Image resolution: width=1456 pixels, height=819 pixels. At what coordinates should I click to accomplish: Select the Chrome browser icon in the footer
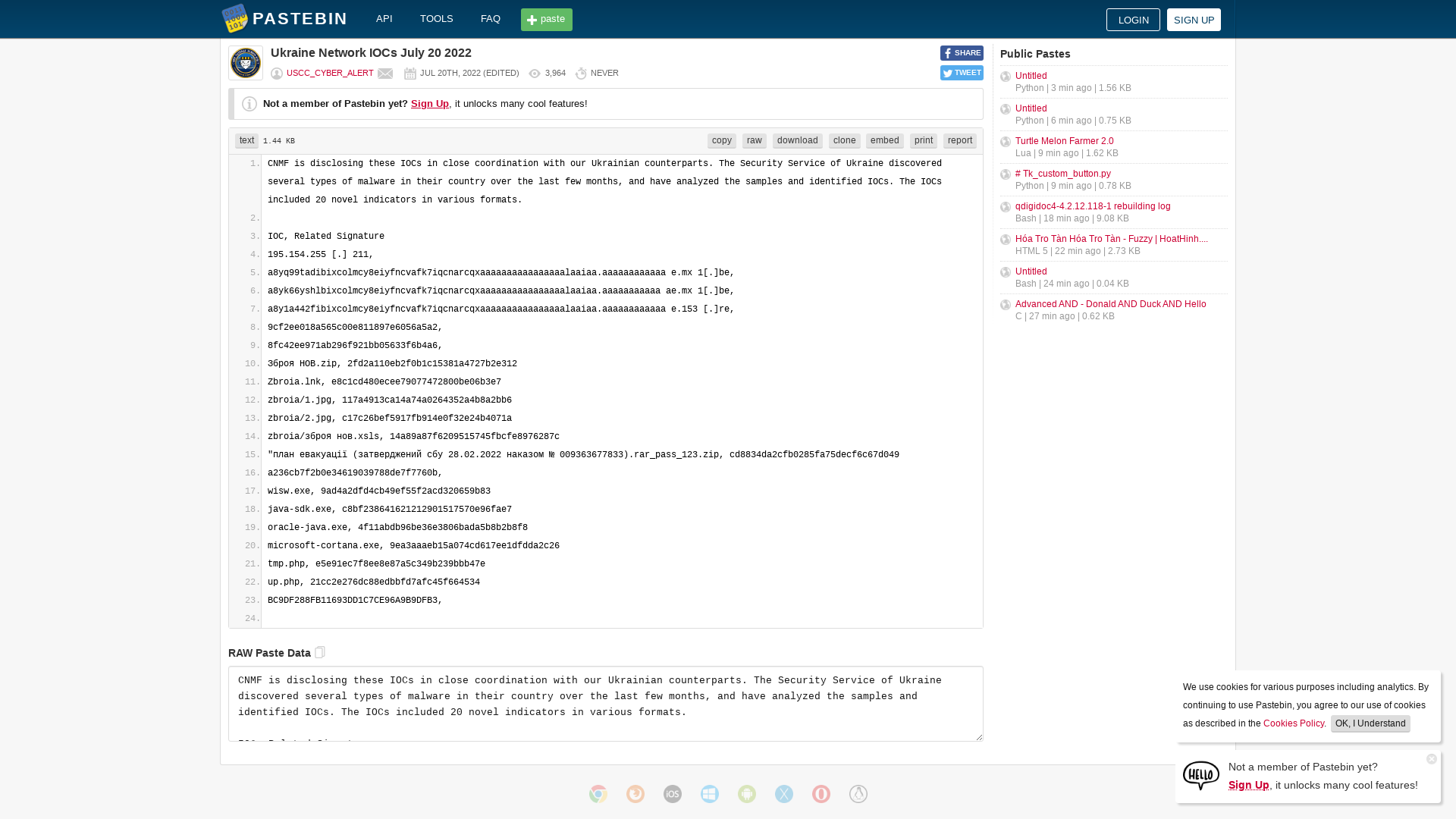pos(598,794)
